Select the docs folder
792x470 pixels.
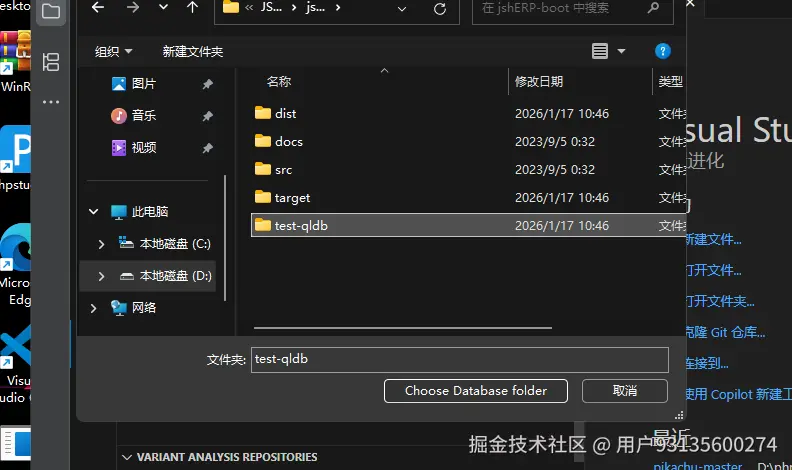pos(288,142)
